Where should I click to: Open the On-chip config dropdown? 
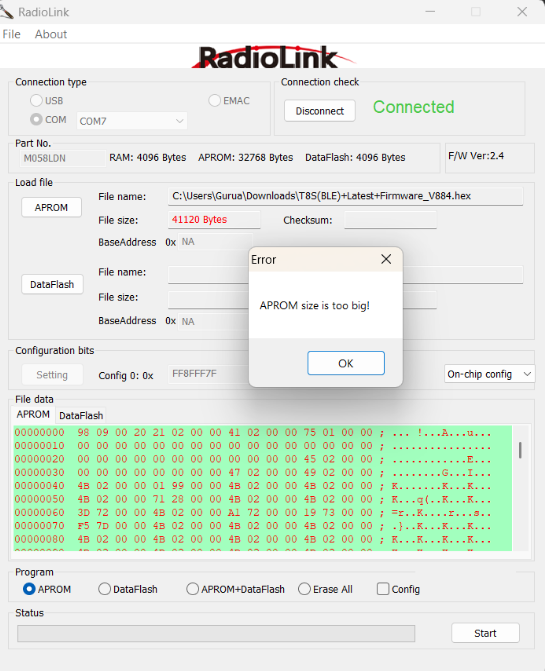click(x=489, y=374)
